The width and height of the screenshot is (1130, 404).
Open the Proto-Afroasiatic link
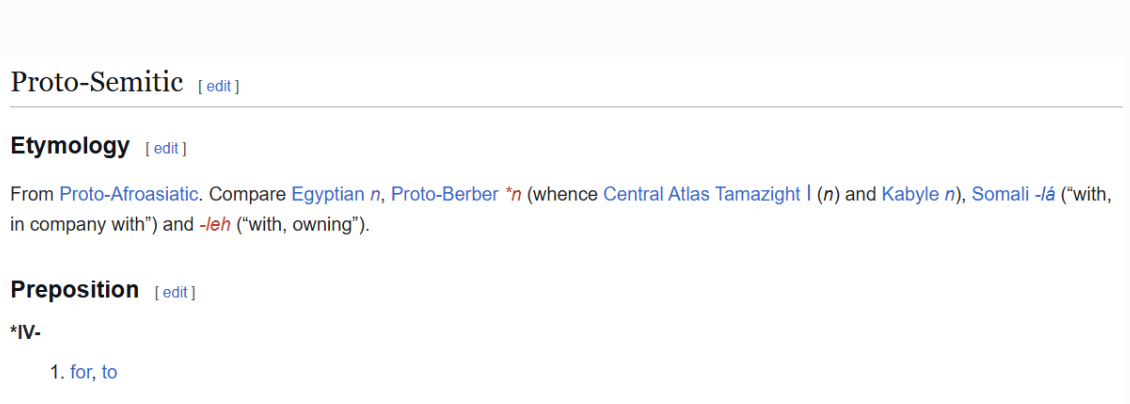tap(128, 194)
